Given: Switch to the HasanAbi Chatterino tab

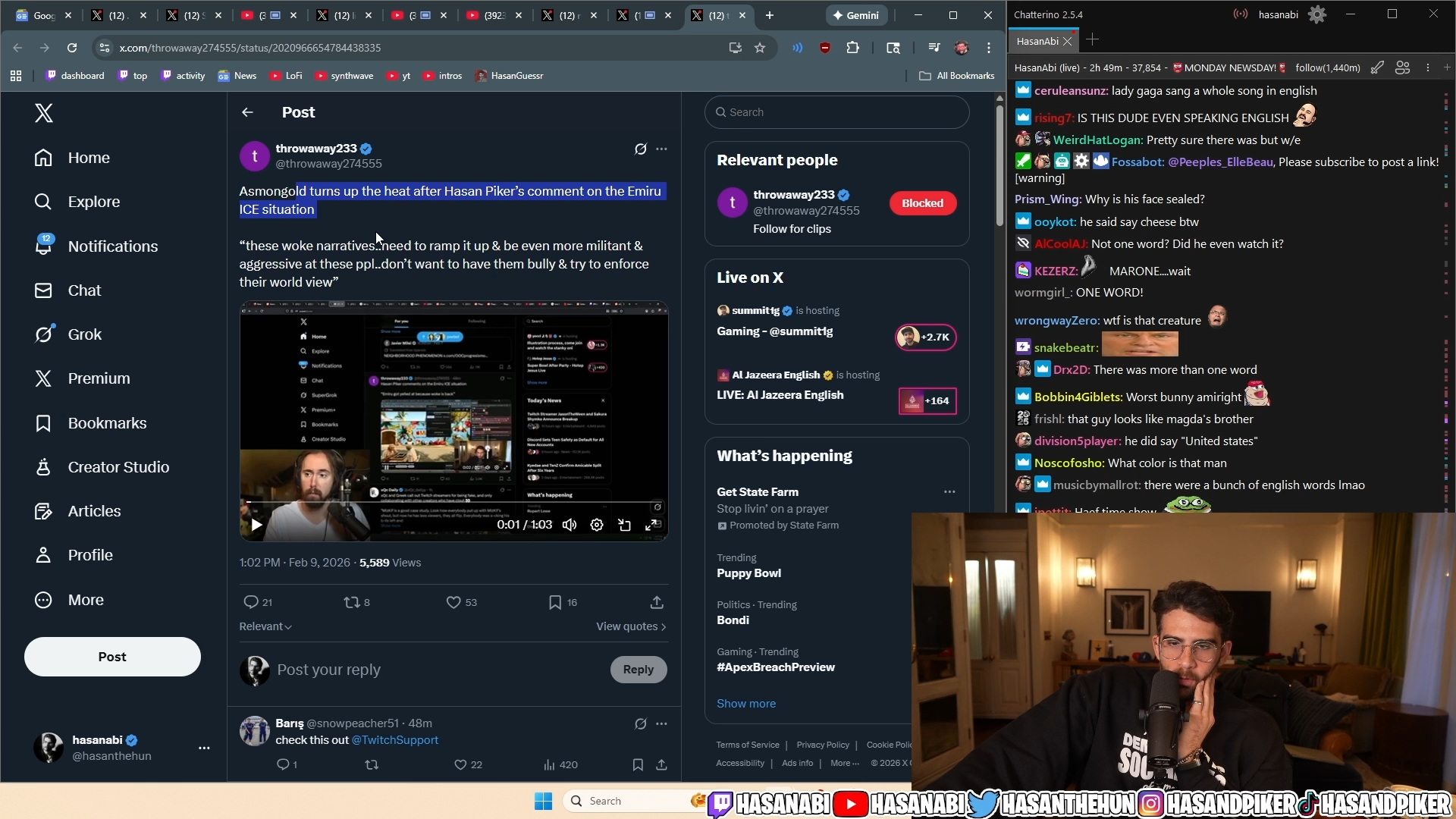Looking at the screenshot, I should [x=1037, y=41].
